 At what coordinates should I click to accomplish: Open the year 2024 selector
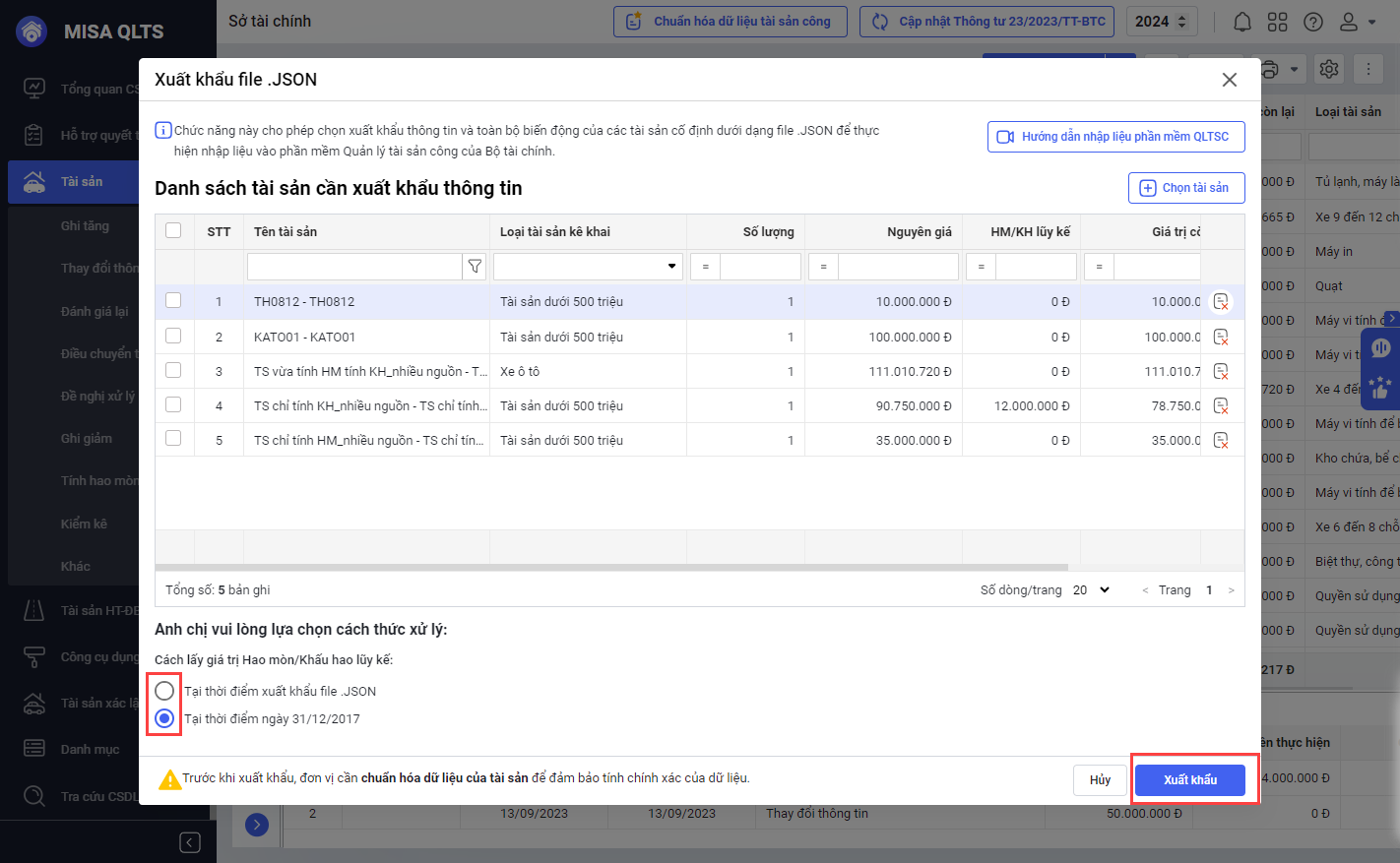point(1161,22)
